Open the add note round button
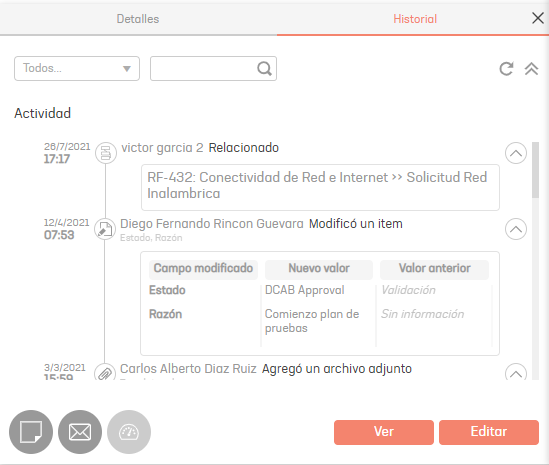 [31, 432]
